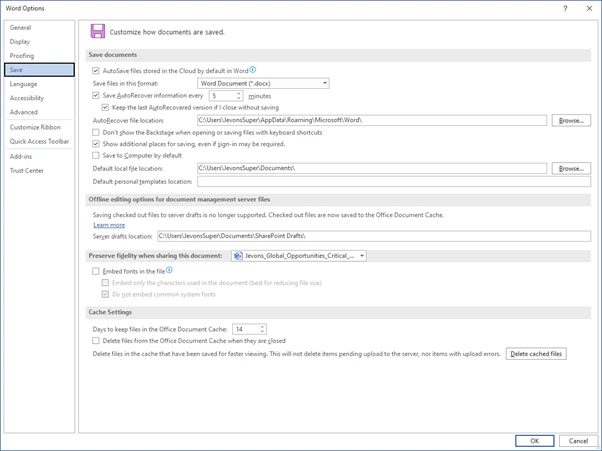Close the Word Options dialog

coord(589,8)
